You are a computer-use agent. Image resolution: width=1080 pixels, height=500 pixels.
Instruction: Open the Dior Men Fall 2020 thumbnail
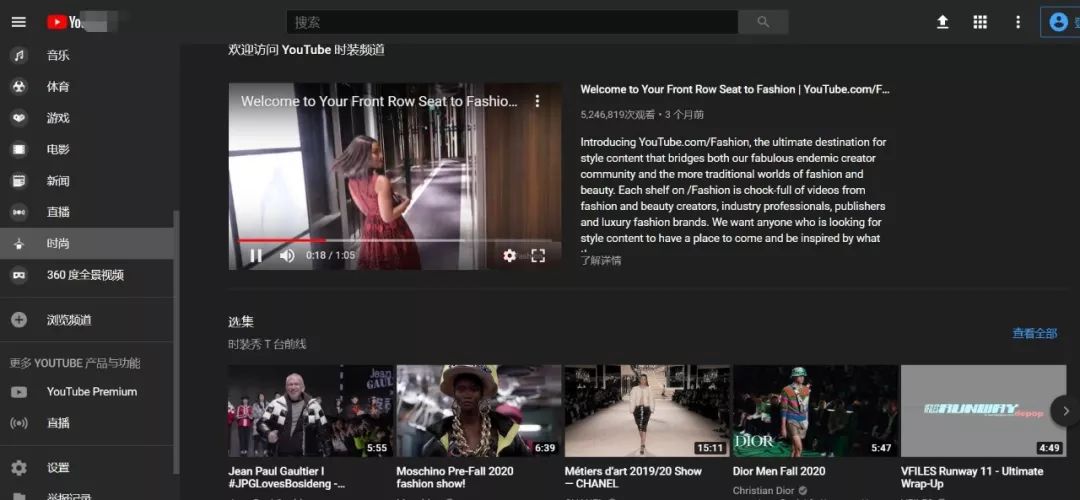pos(815,411)
